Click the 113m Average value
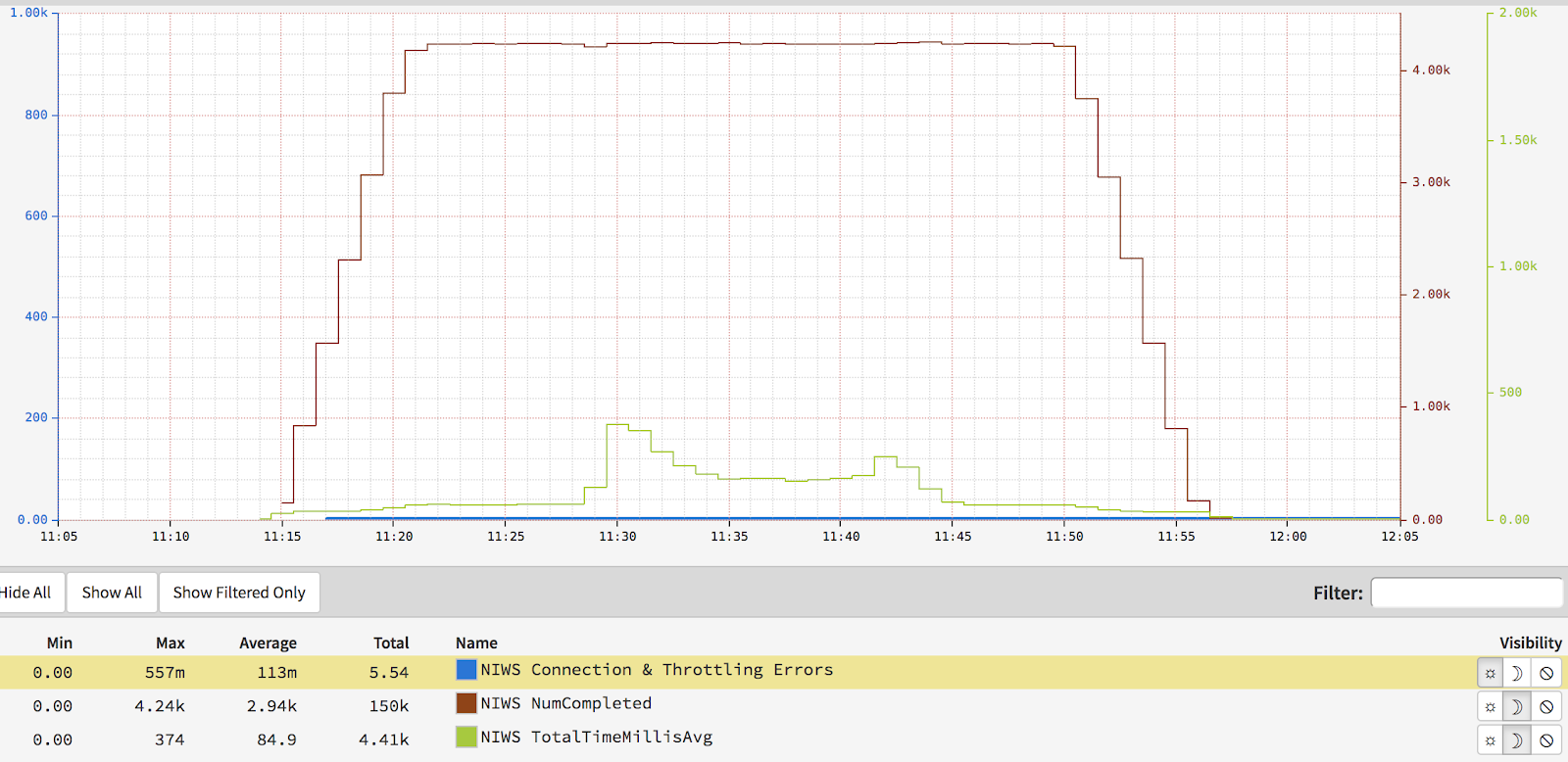 click(x=277, y=673)
